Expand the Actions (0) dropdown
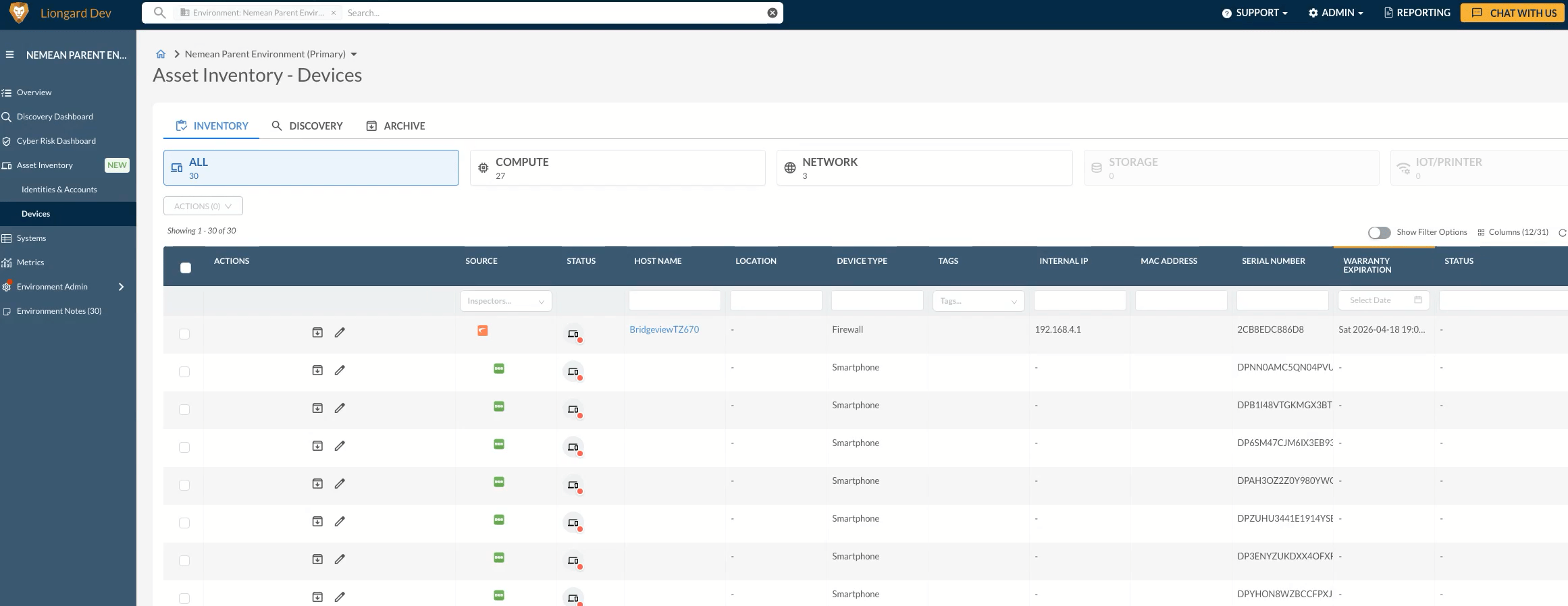 point(203,206)
